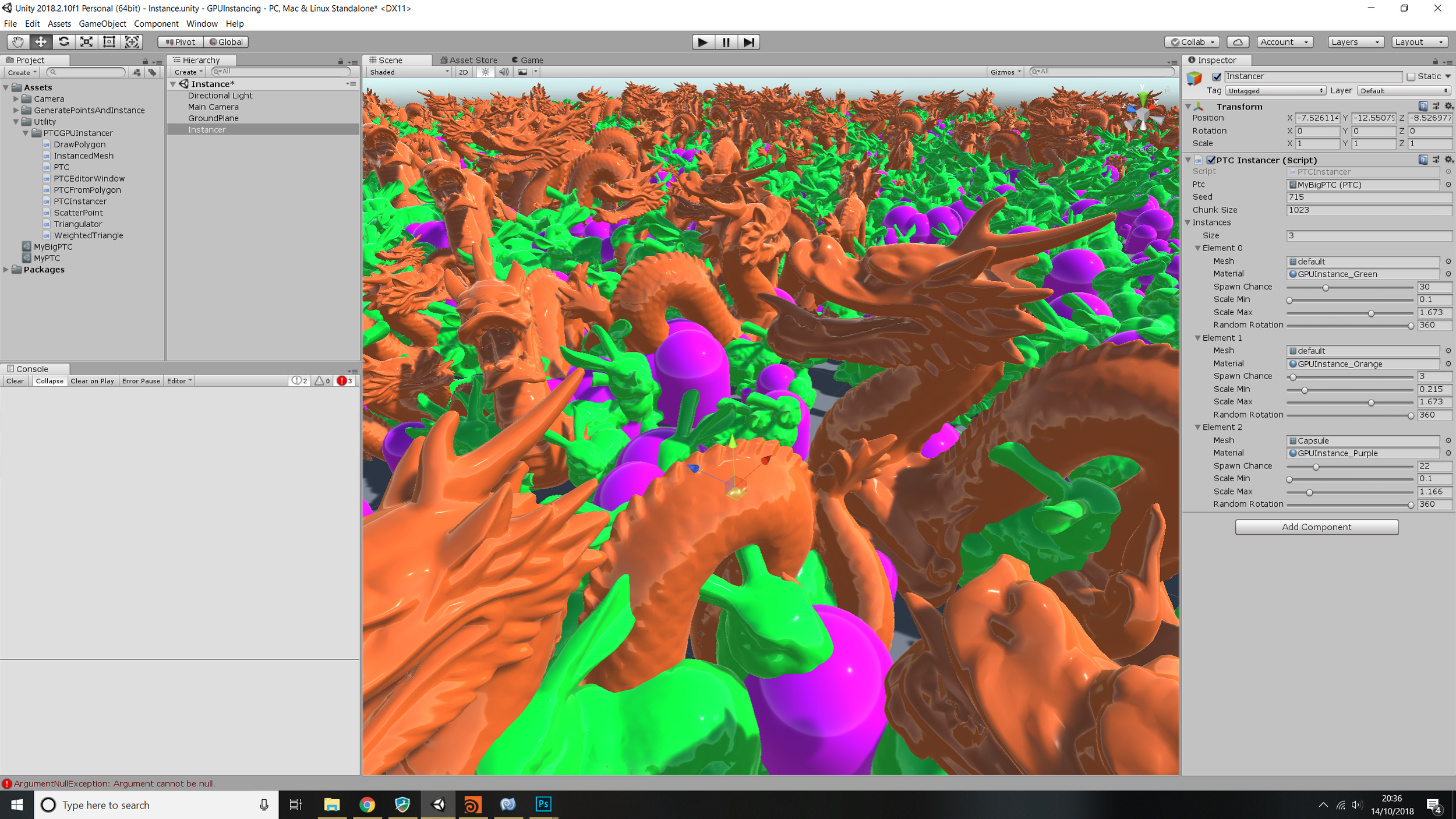1456x819 pixels.
Task: Toggle 2D scene view mode
Action: [464, 72]
